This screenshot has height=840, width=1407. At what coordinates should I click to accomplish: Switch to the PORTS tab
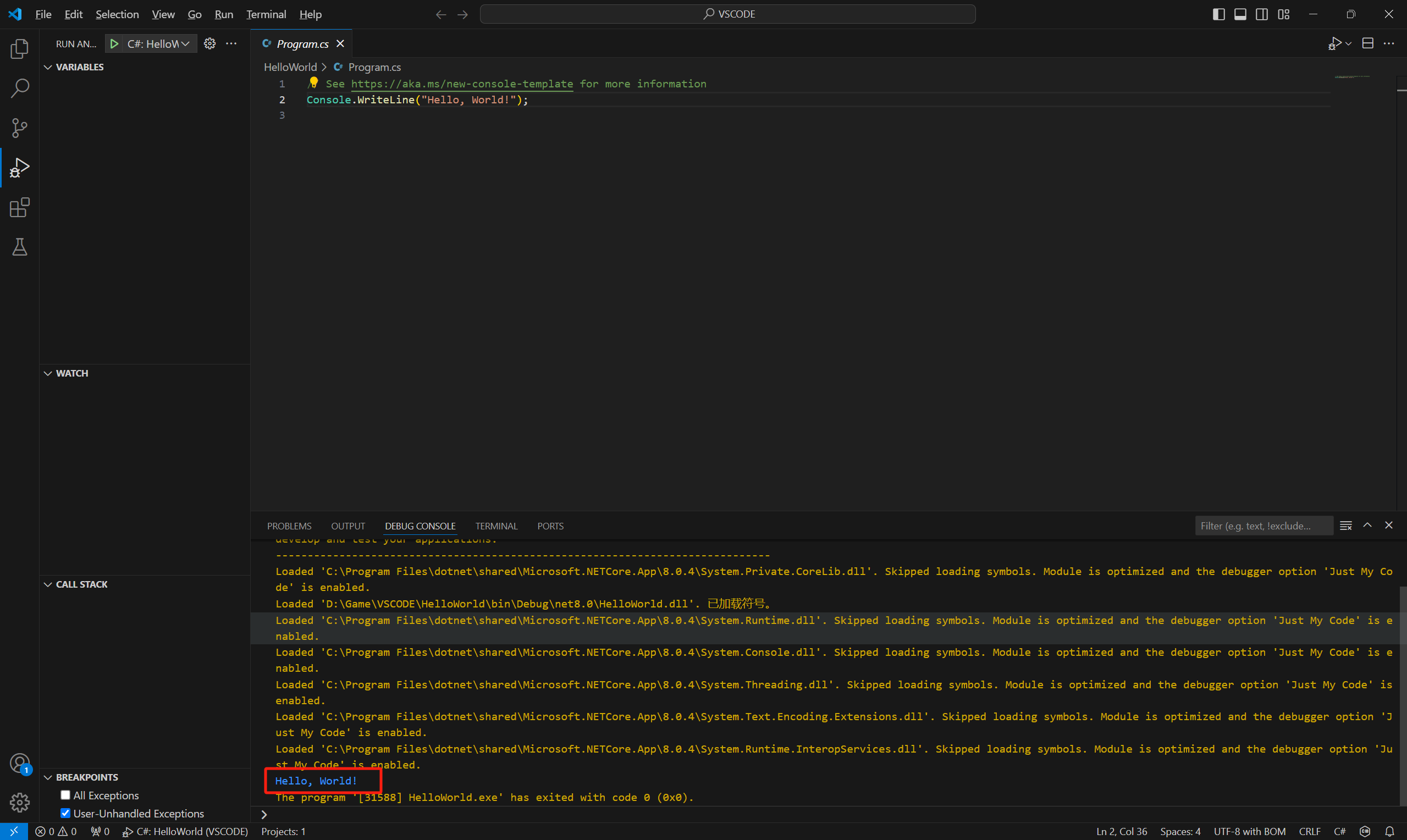click(x=551, y=526)
